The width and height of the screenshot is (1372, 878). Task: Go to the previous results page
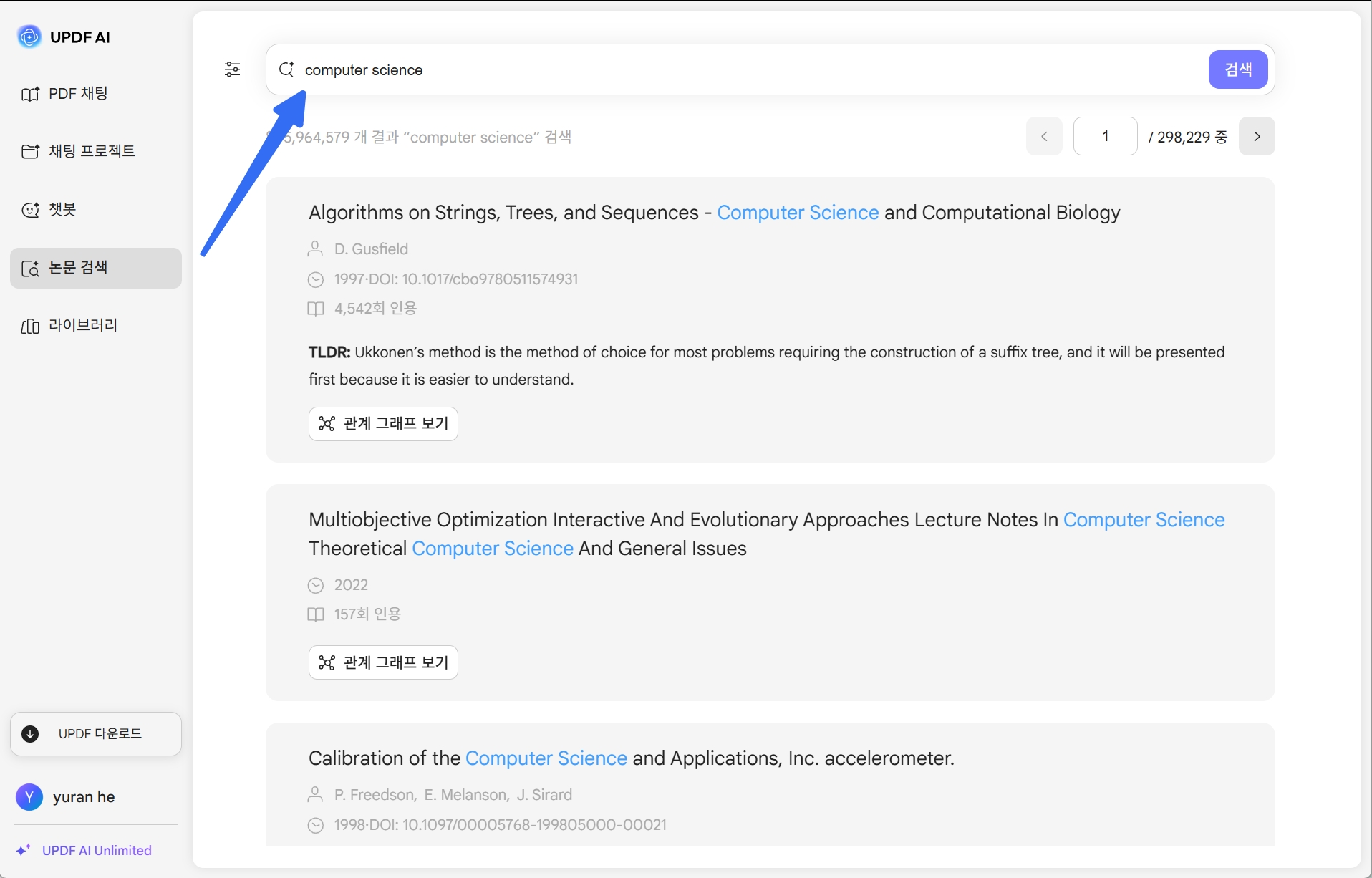coord(1044,136)
